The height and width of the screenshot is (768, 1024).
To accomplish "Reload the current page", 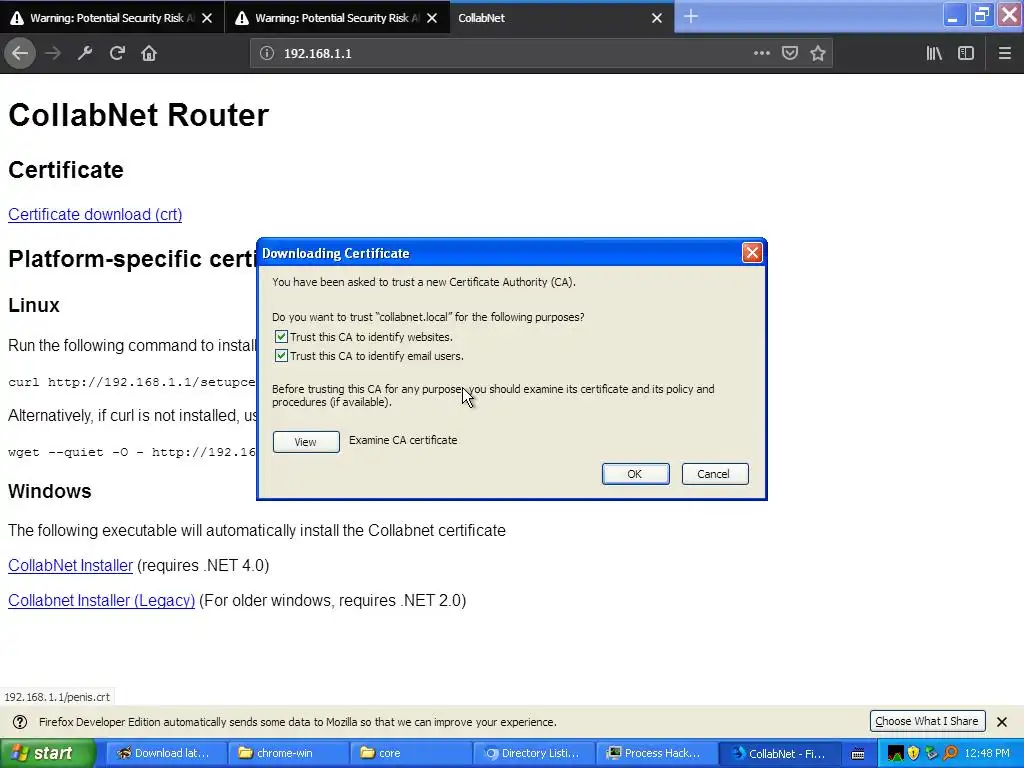I will click(x=117, y=53).
